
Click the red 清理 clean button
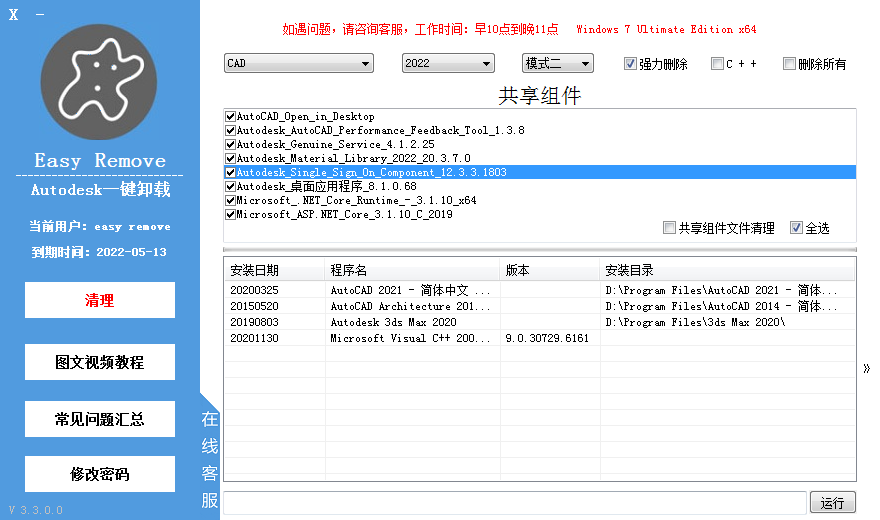tap(100, 300)
